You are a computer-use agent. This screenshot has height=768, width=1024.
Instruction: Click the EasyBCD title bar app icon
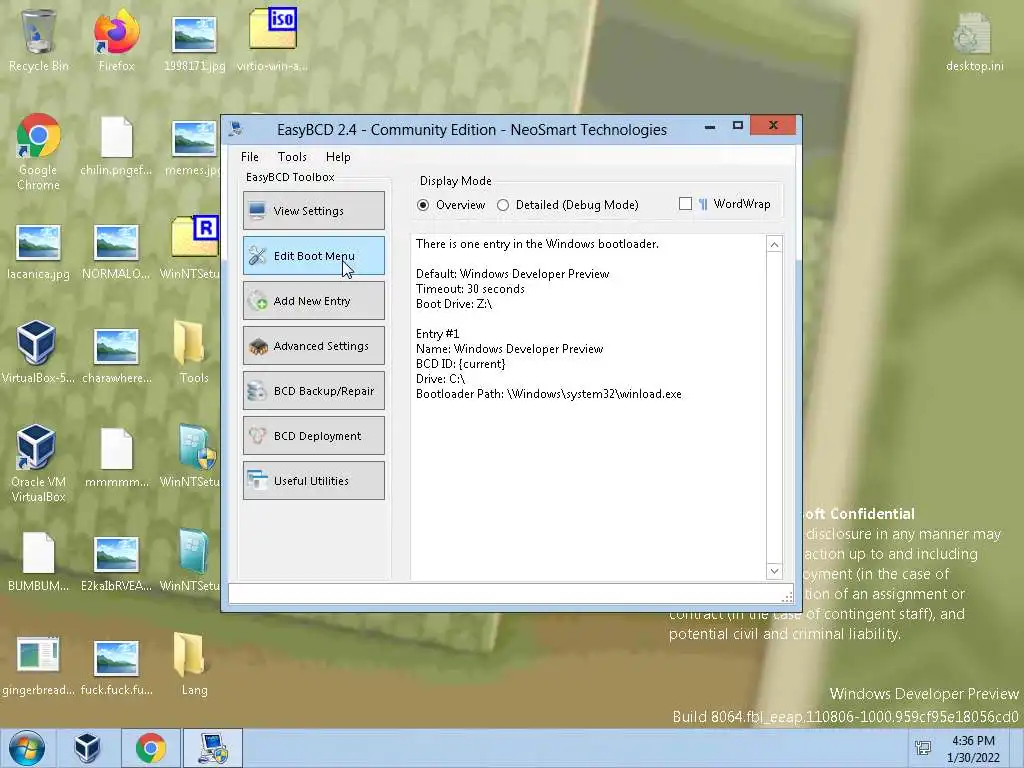[x=236, y=129]
